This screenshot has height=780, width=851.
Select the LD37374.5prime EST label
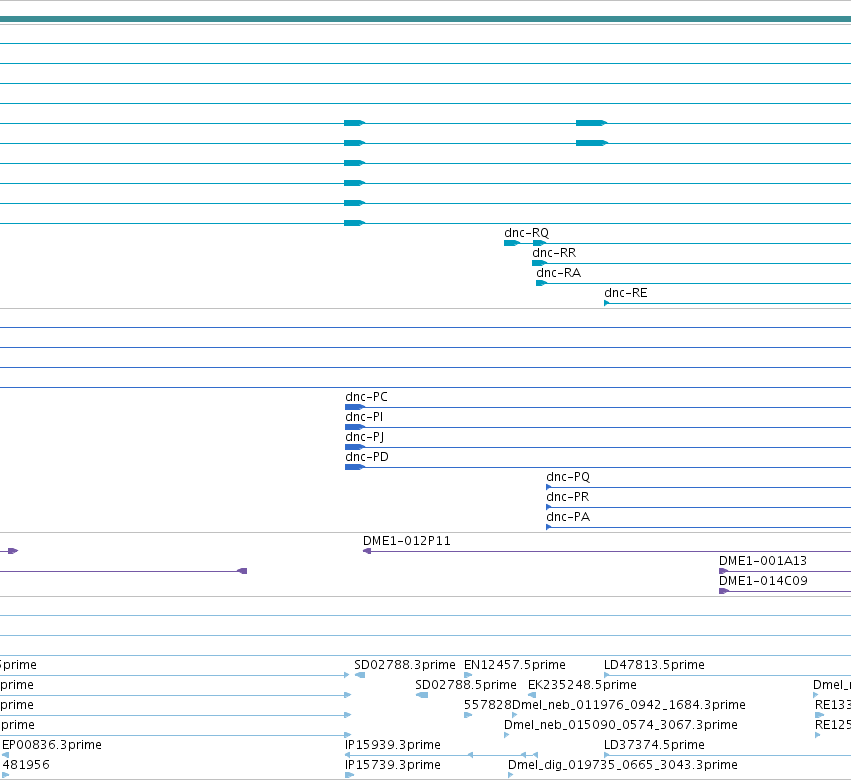(x=654, y=745)
